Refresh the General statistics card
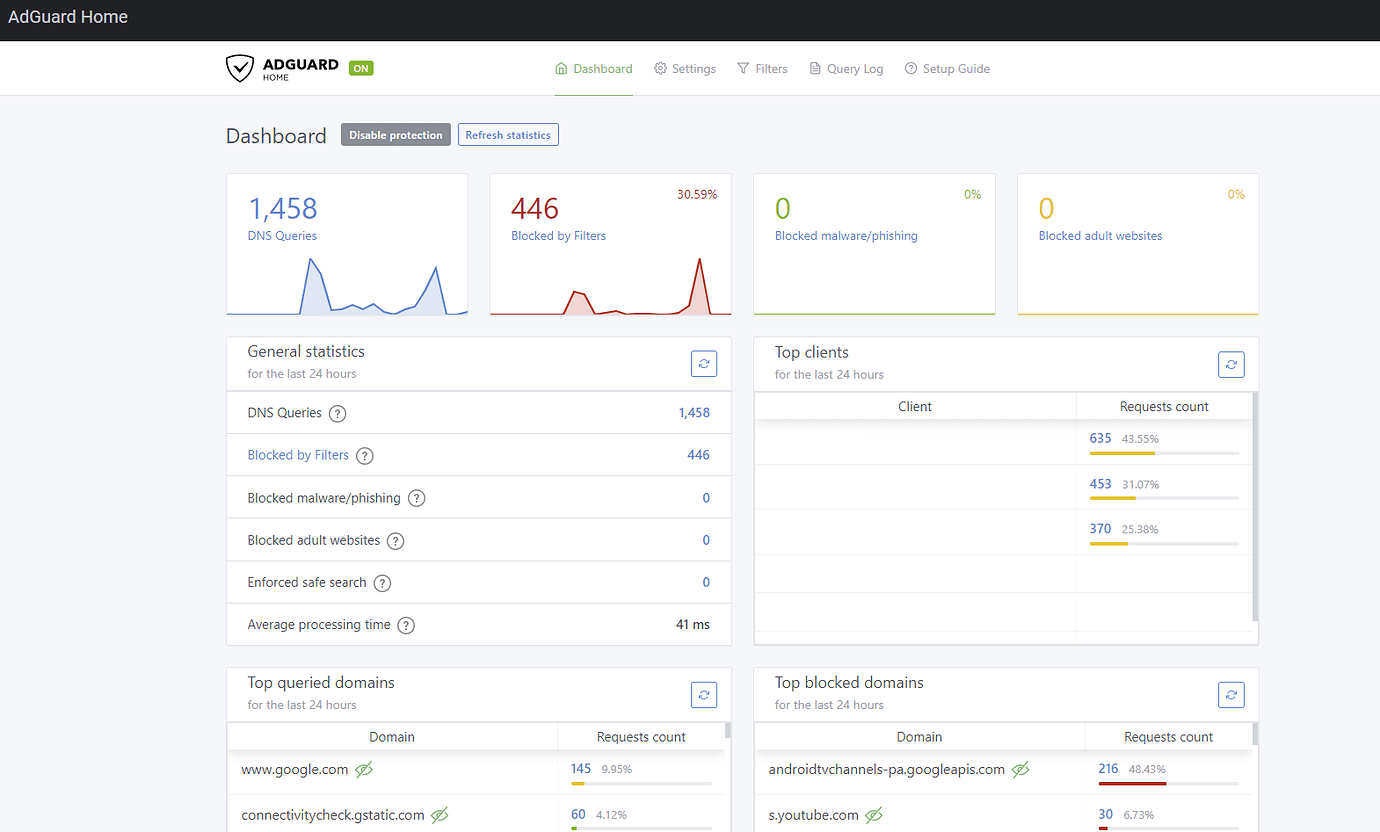Image resolution: width=1380 pixels, height=832 pixels. pos(704,364)
